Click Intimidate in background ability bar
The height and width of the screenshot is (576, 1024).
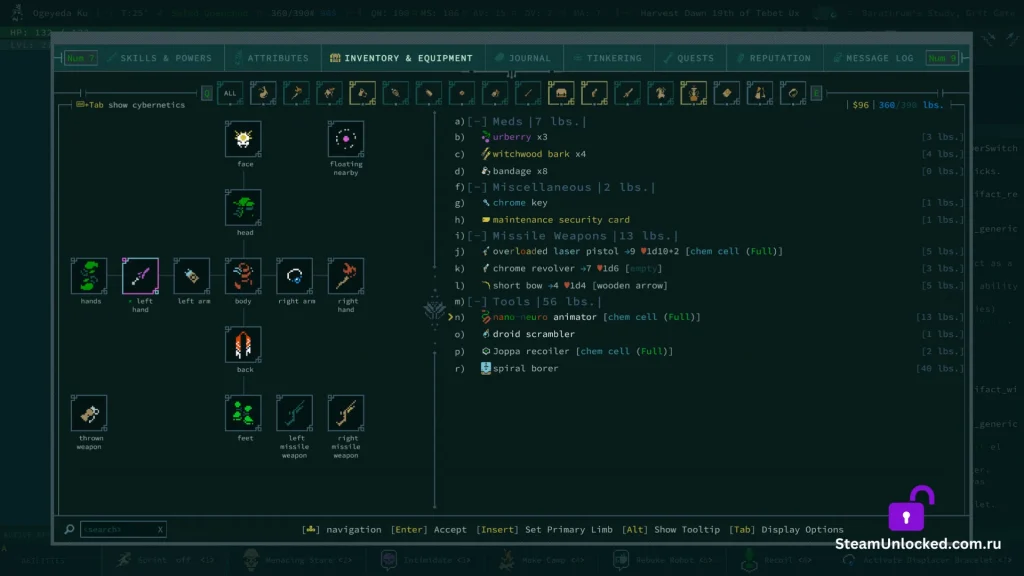coord(426,560)
